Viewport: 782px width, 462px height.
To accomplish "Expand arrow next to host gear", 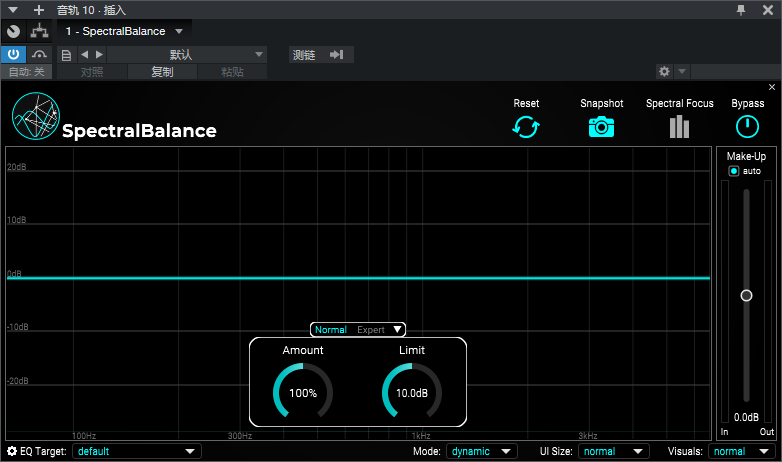I will pyautogui.click(x=682, y=71).
